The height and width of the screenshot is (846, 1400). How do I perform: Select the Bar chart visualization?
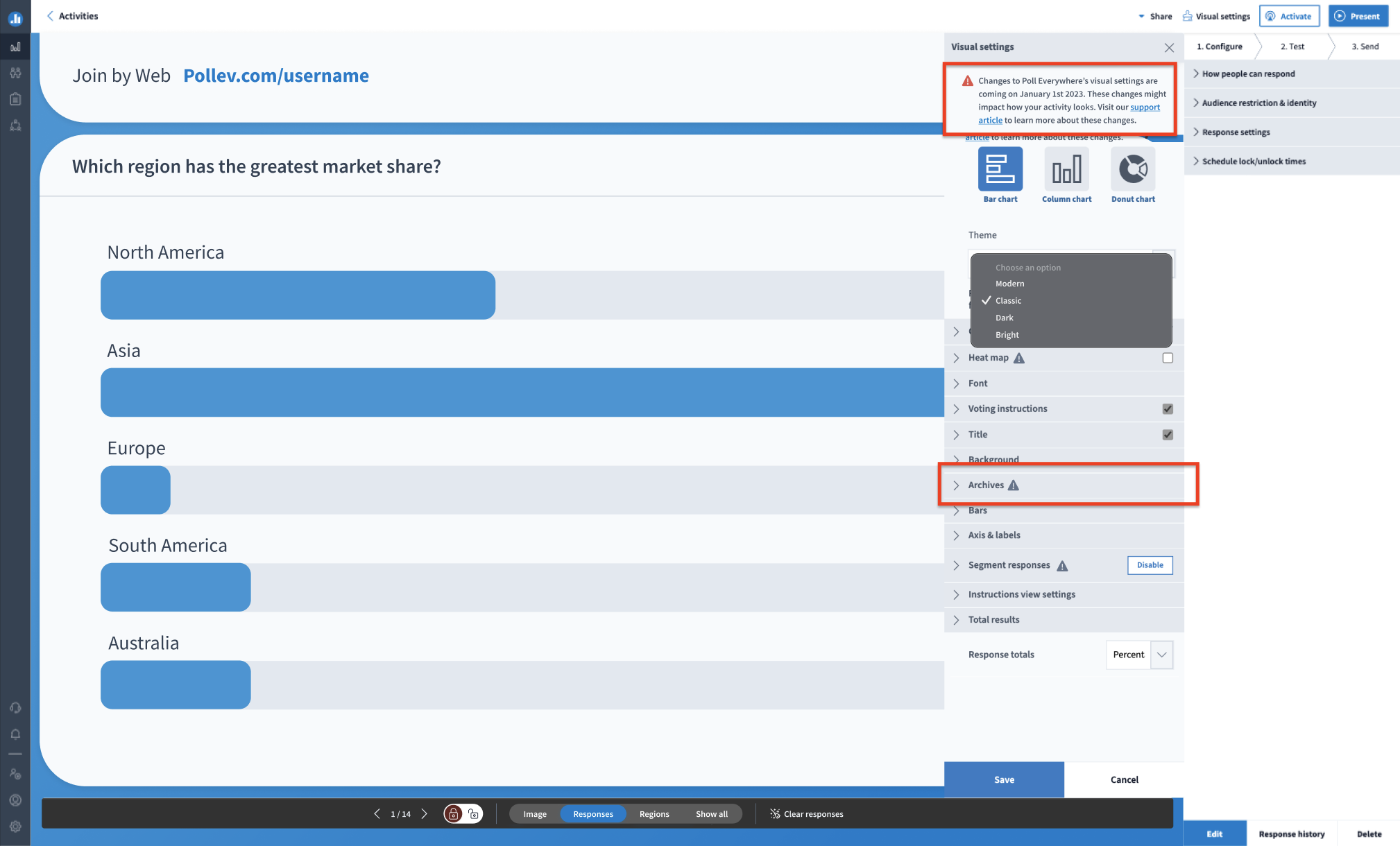pos(1000,170)
